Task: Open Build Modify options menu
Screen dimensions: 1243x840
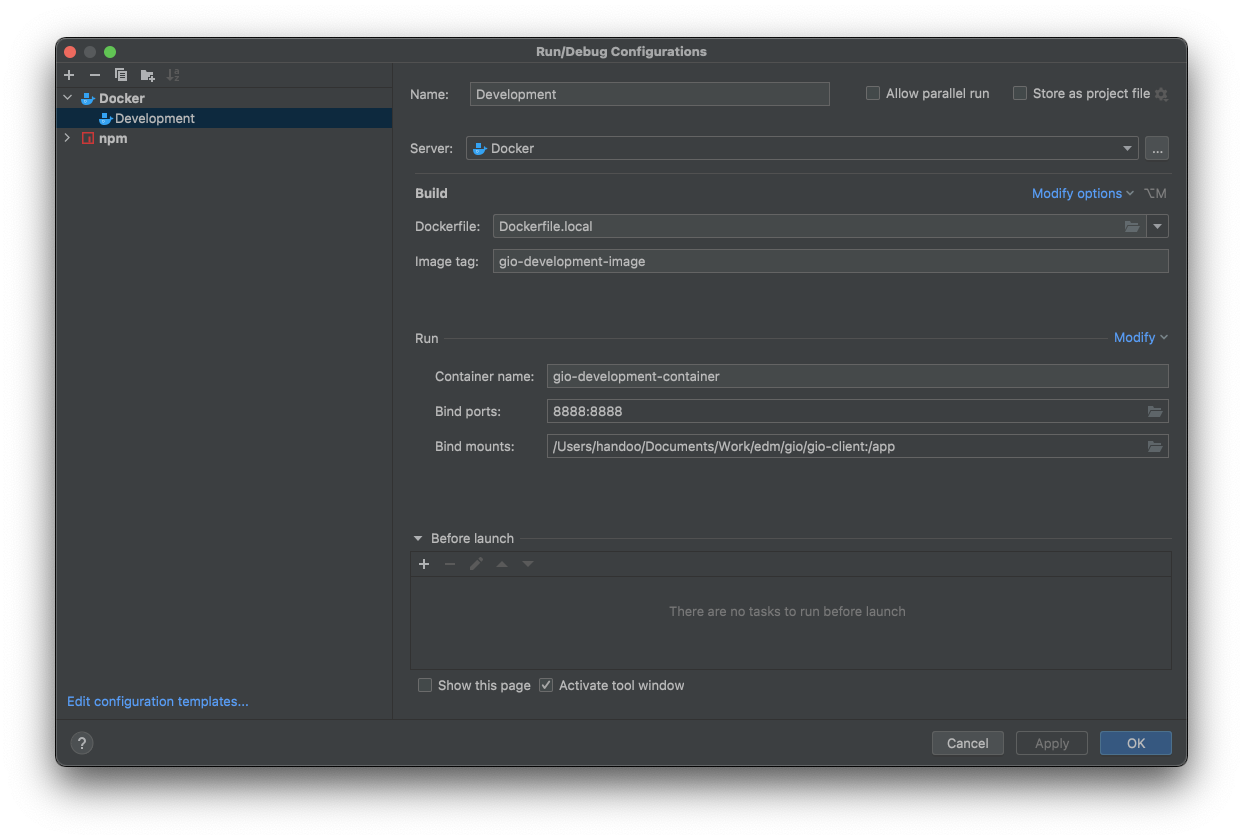Action: click(1083, 193)
